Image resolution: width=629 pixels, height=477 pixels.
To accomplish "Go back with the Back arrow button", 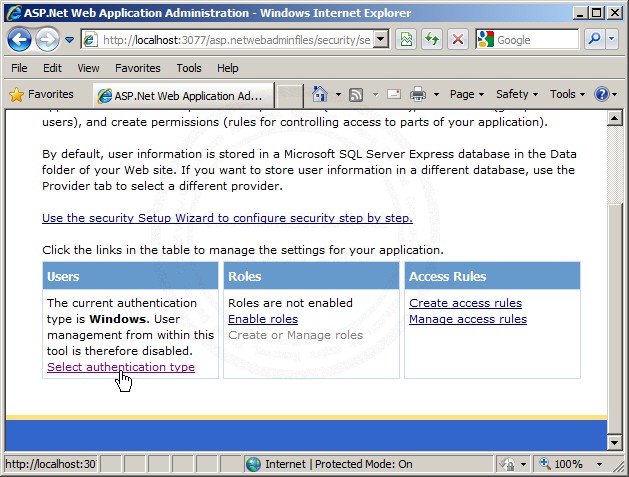I will [x=19, y=39].
